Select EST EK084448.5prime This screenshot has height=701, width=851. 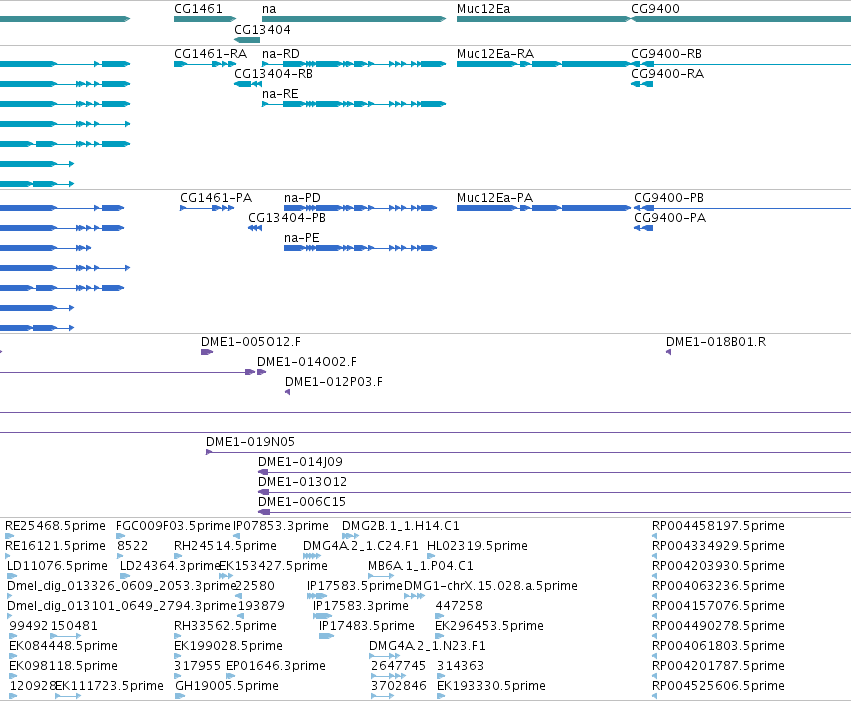click(63, 646)
